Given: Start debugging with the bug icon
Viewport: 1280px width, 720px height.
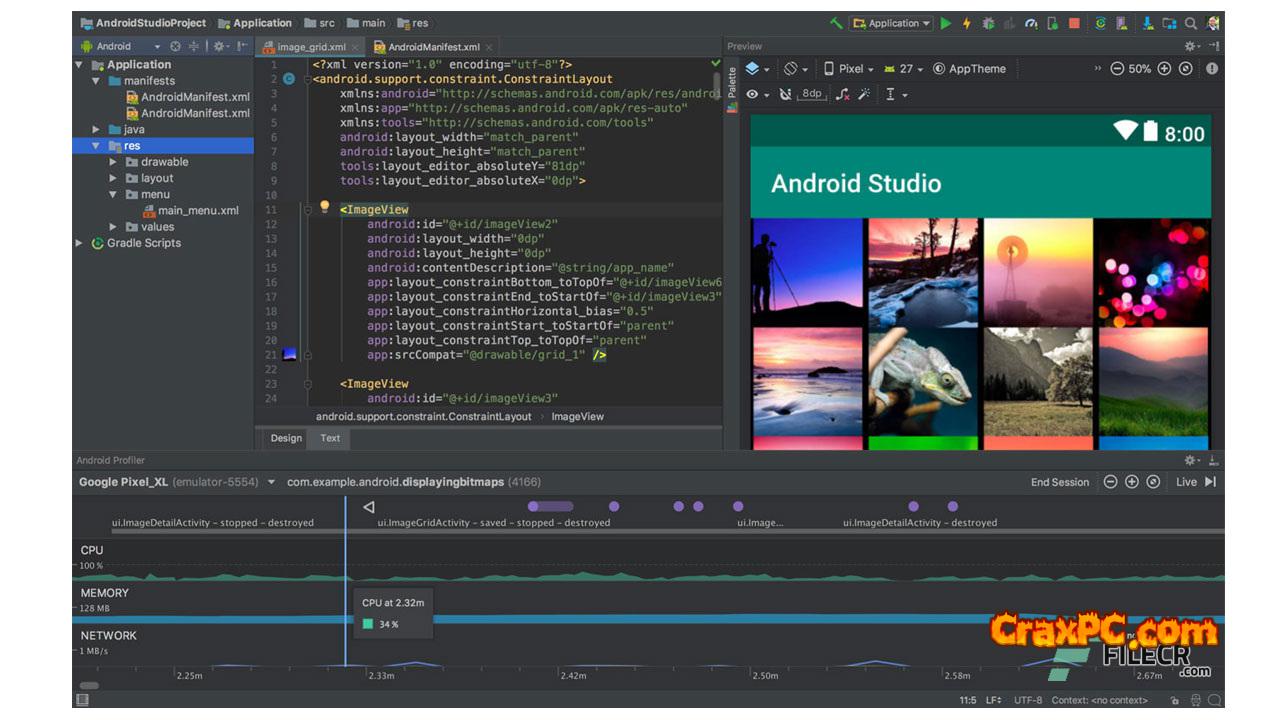Looking at the screenshot, I should [988, 23].
